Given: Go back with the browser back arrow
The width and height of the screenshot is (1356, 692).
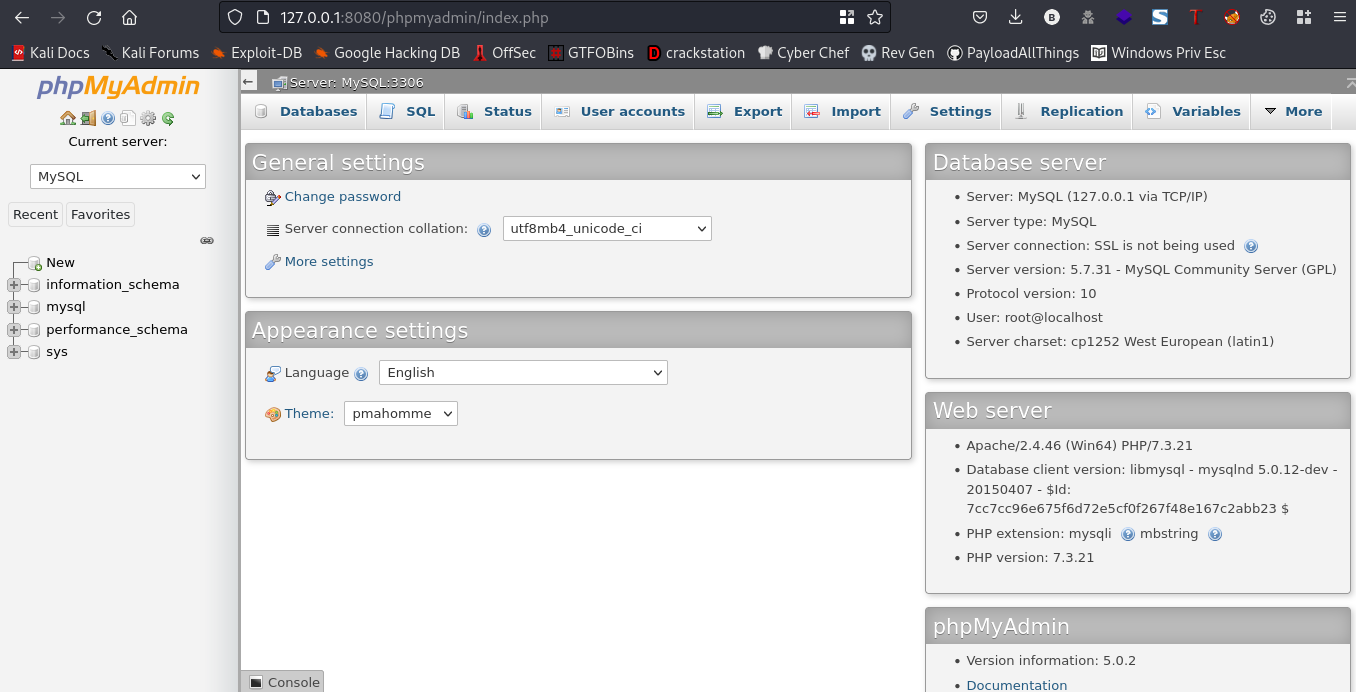Looking at the screenshot, I should 22,17.
